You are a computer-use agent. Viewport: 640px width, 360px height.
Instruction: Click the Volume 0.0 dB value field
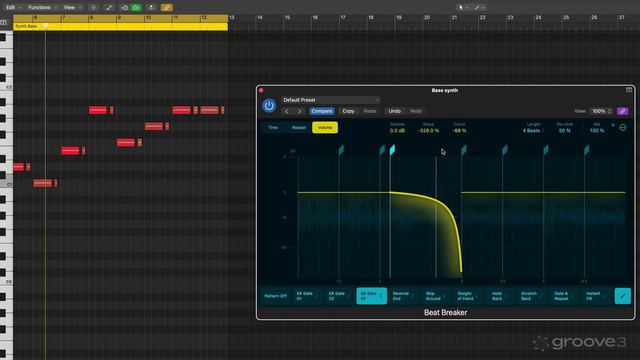pos(397,131)
